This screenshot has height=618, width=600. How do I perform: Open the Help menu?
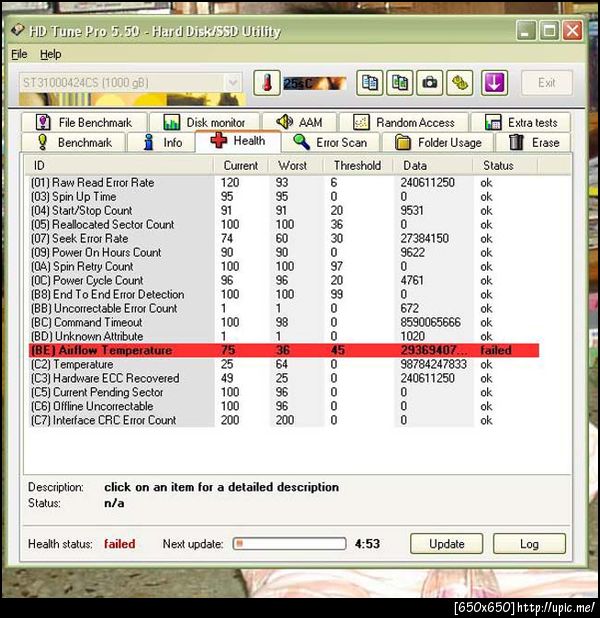[50, 54]
